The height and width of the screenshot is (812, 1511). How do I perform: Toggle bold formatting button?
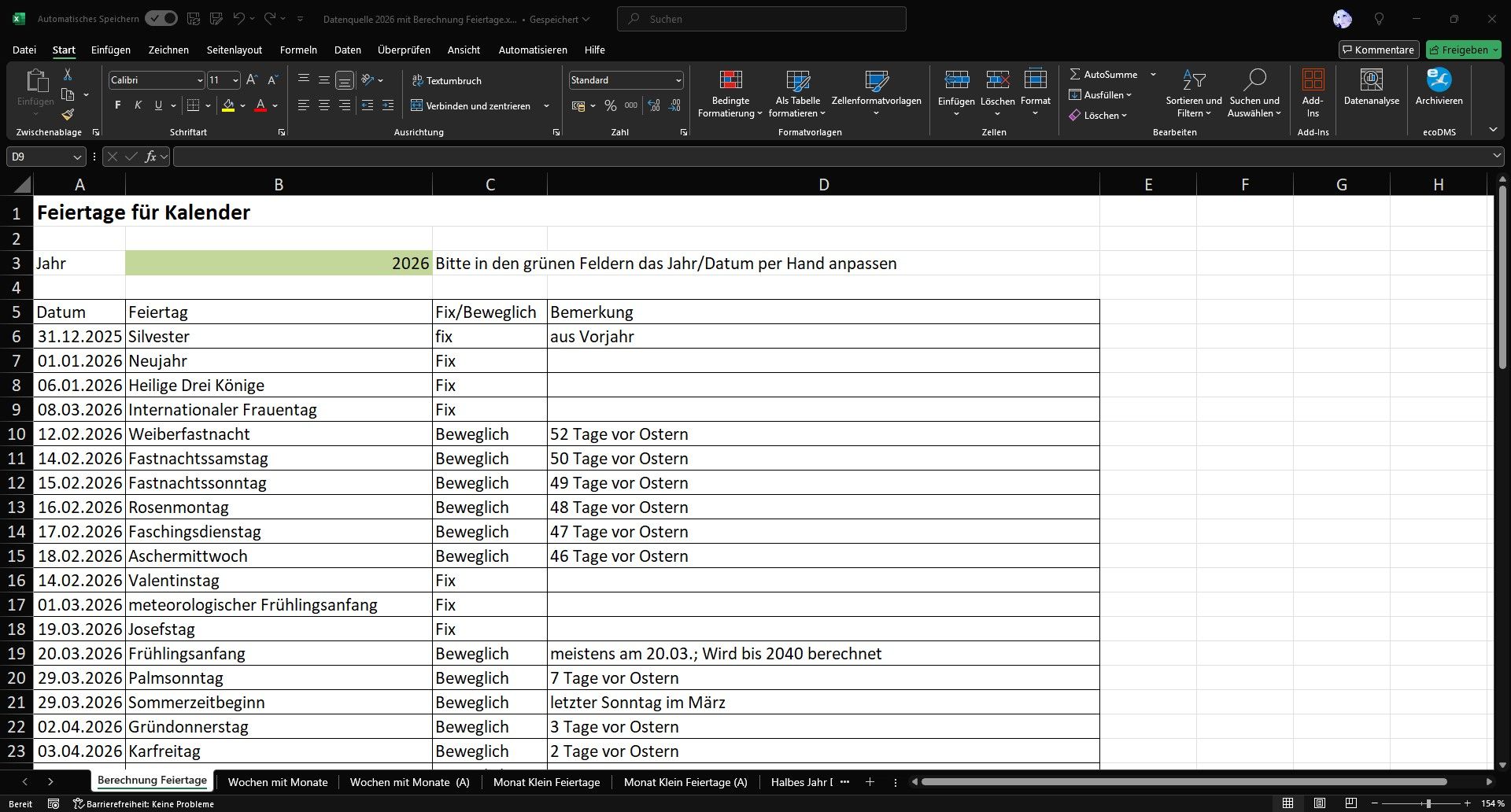coord(118,105)
